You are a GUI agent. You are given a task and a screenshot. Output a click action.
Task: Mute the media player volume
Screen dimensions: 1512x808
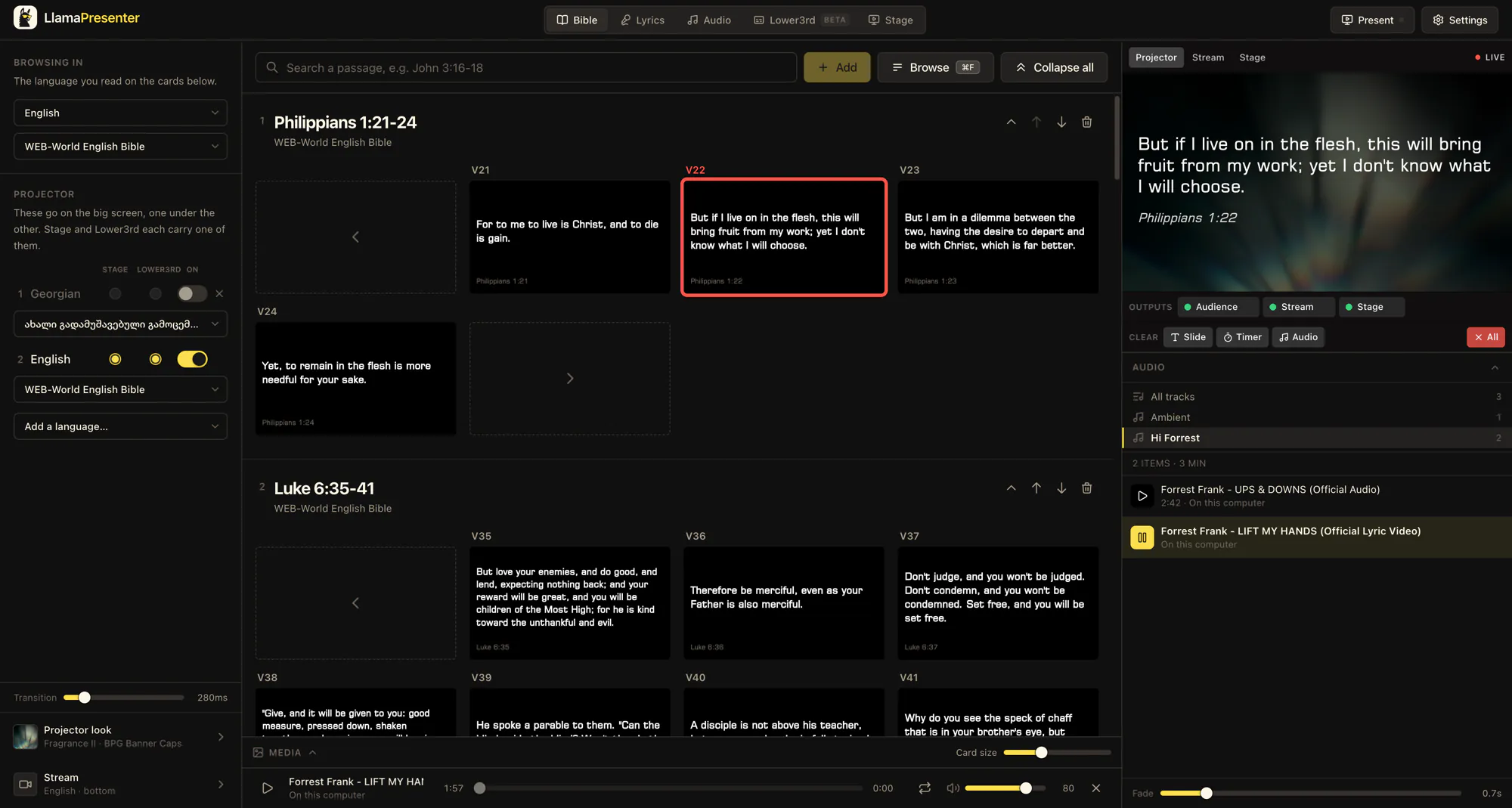pyautogui.click(x=953, y=788)
